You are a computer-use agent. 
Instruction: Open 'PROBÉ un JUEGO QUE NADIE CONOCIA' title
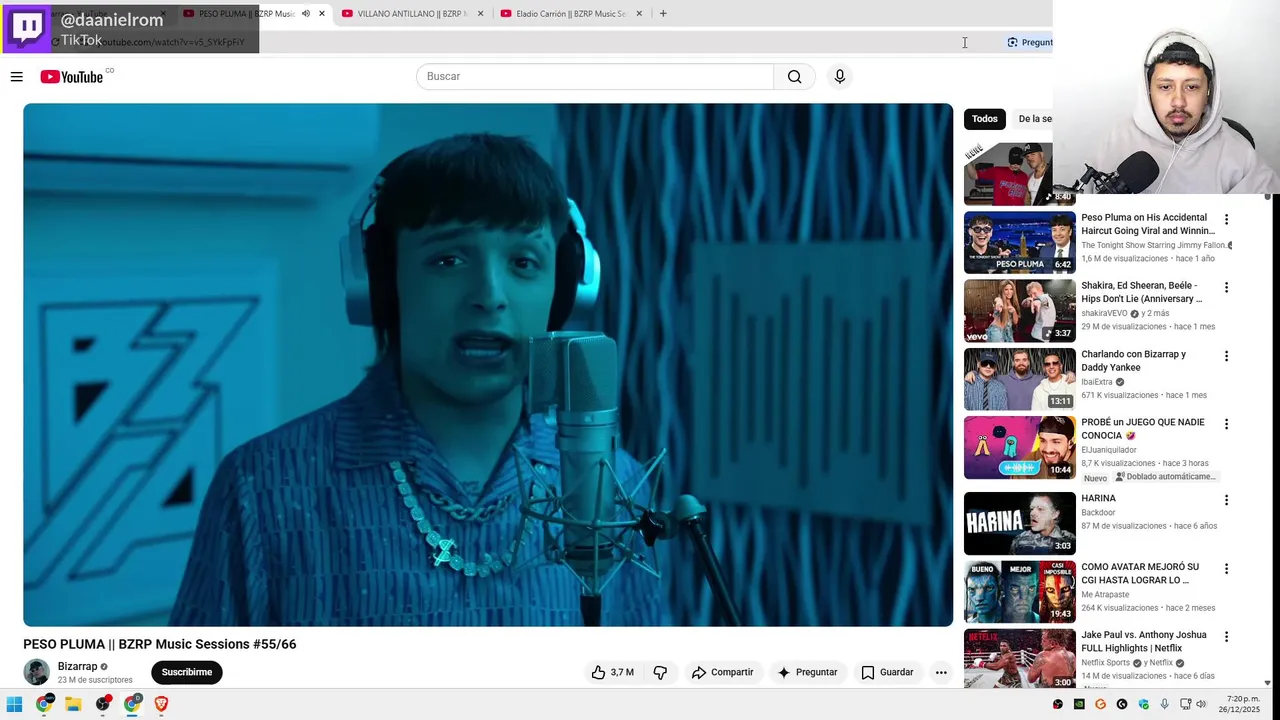tap(1143, 429)
